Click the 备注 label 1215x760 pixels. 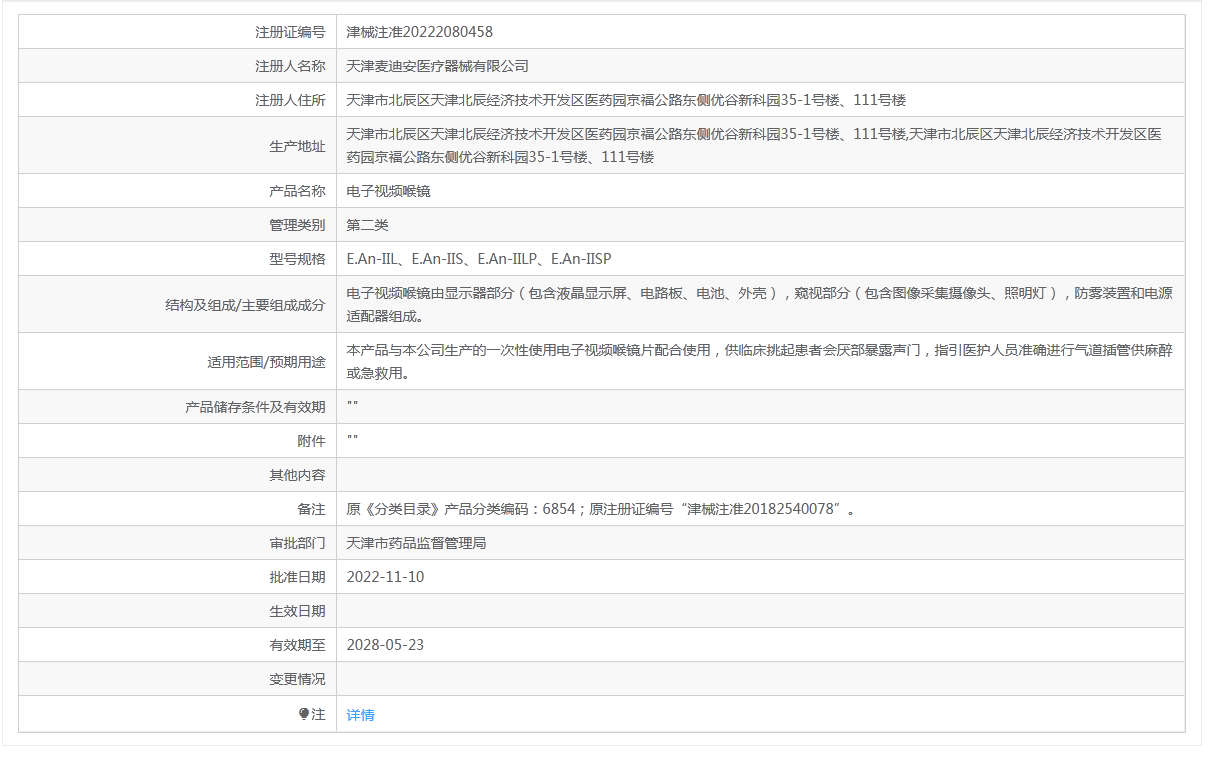pyautogui.click(x=311, y=509)
